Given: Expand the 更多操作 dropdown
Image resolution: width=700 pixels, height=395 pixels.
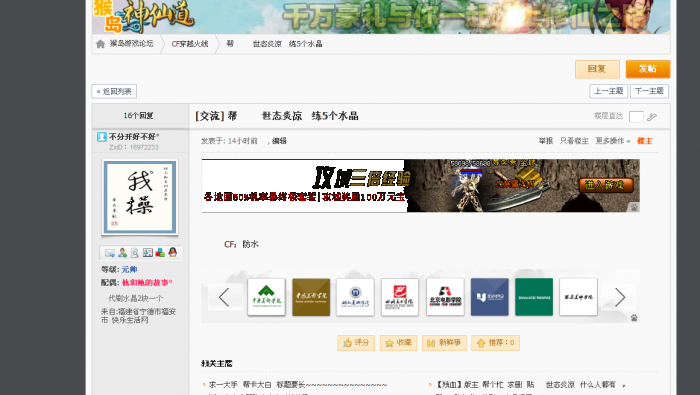Looking at the screenshot, I should pyautogui.click(x=613, y=141).
